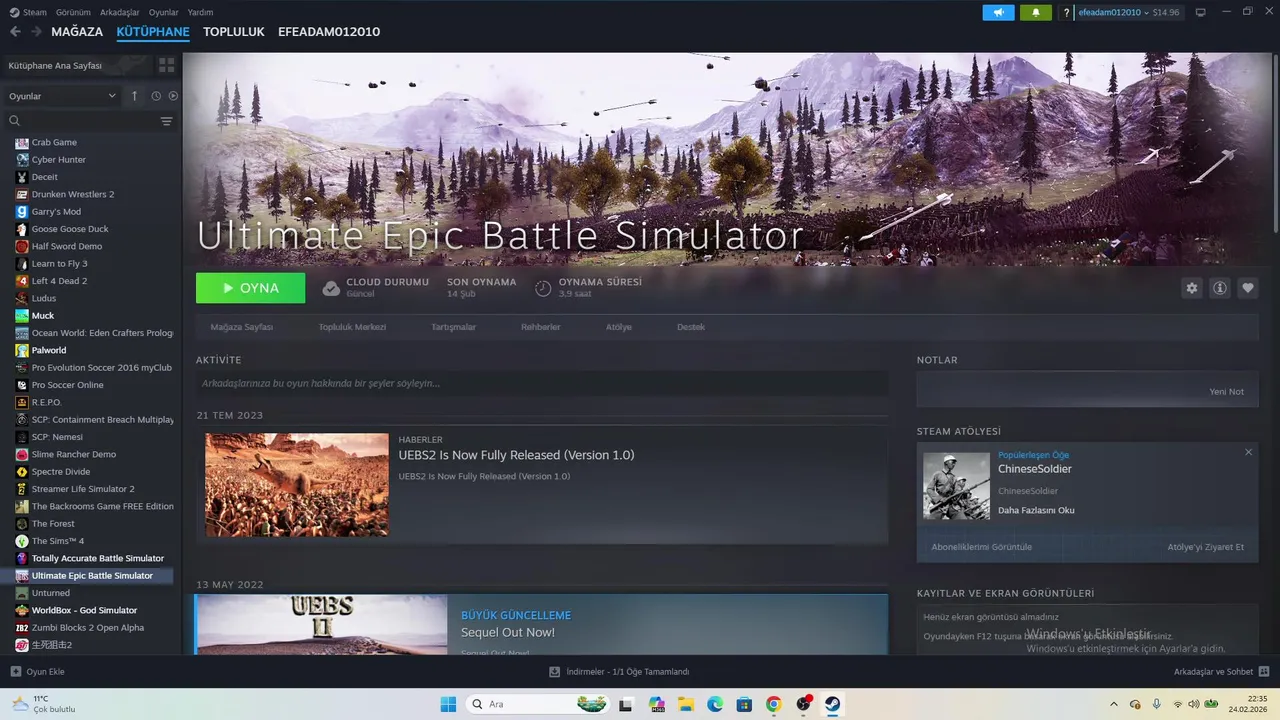Open Garry's Mod in library list
1280x720 pixels.
point(56,211)
